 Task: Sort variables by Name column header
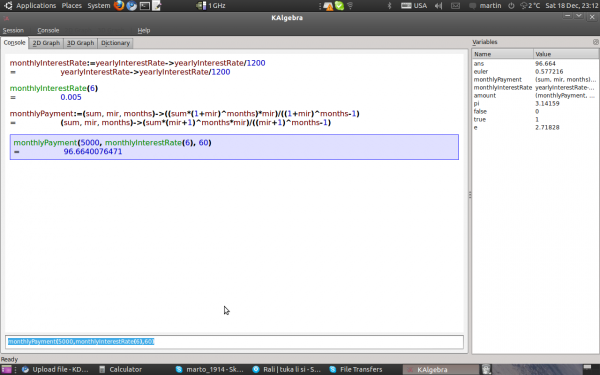coord(502,54)
